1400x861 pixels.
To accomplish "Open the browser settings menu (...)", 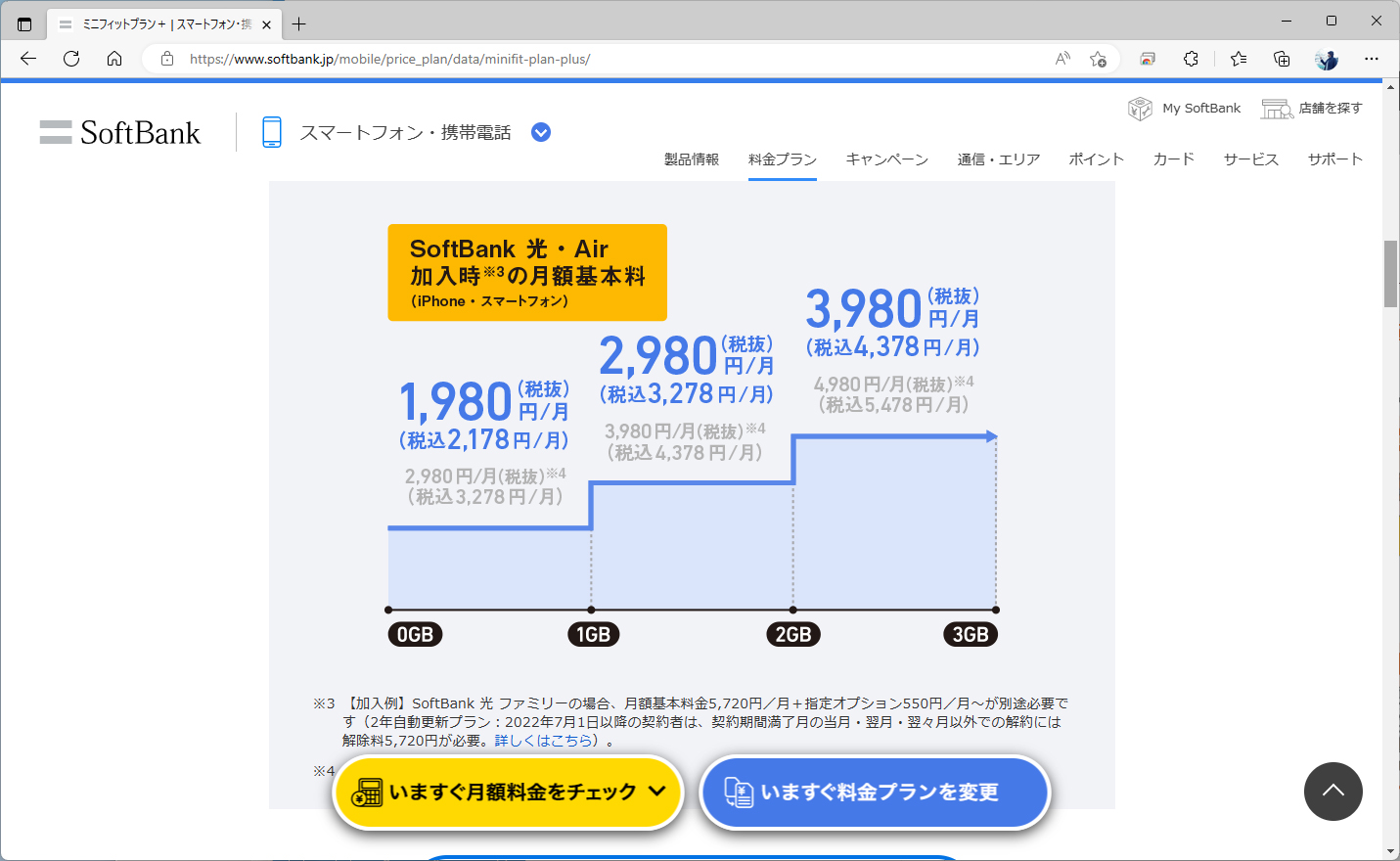I will tap(1372, 59).
